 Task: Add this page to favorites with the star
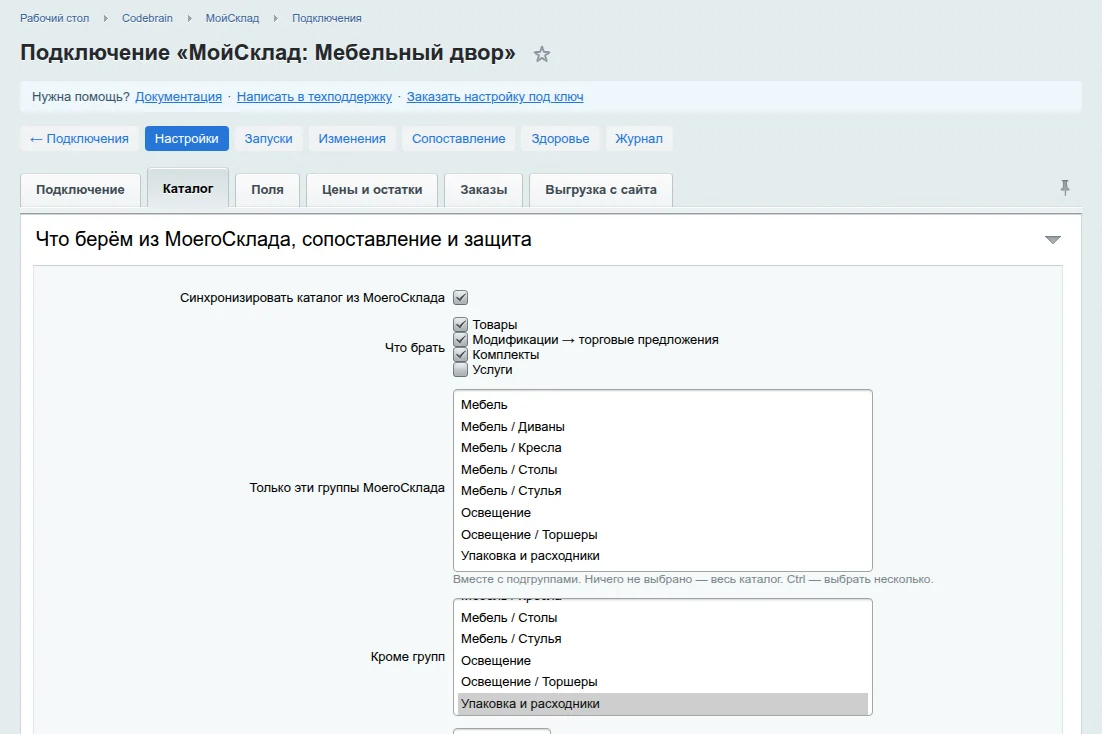point(541,54)
